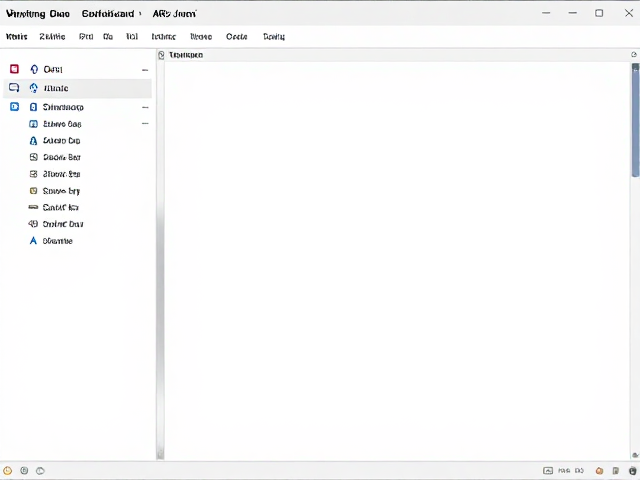Click the main panel title label

186,55
